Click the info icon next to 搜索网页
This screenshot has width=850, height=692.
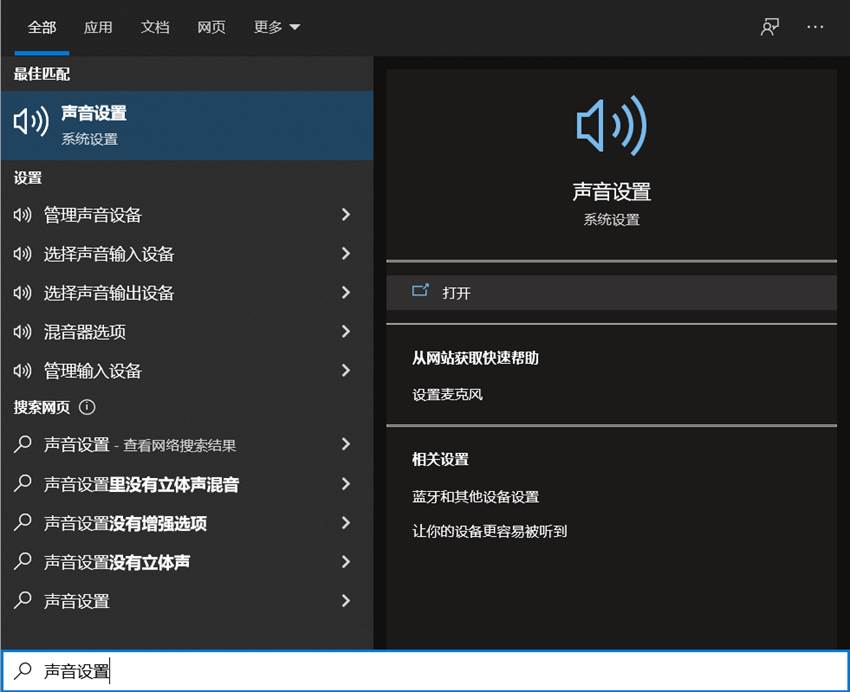coord(87,407)
